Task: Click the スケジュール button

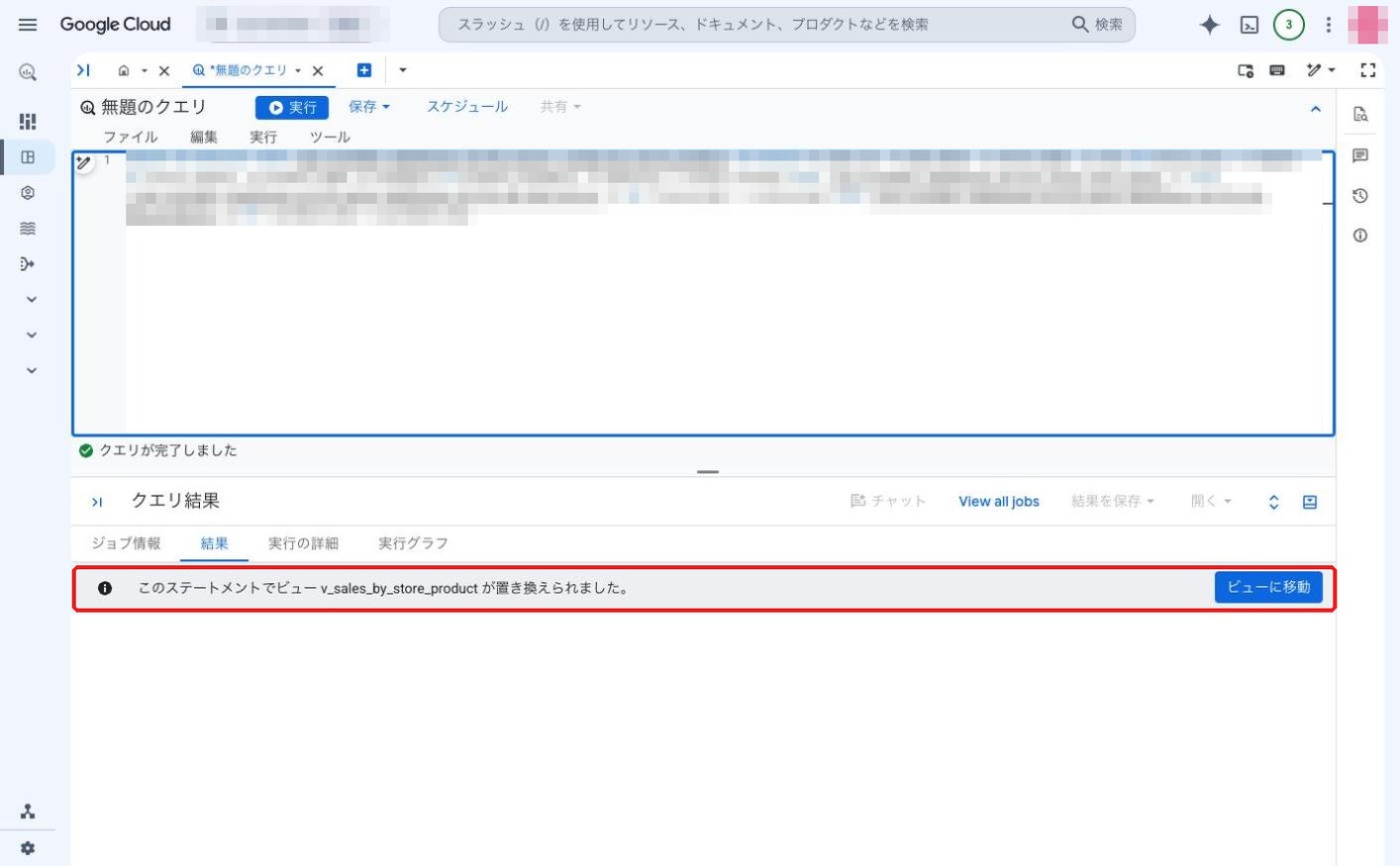Action: [467, 107]
